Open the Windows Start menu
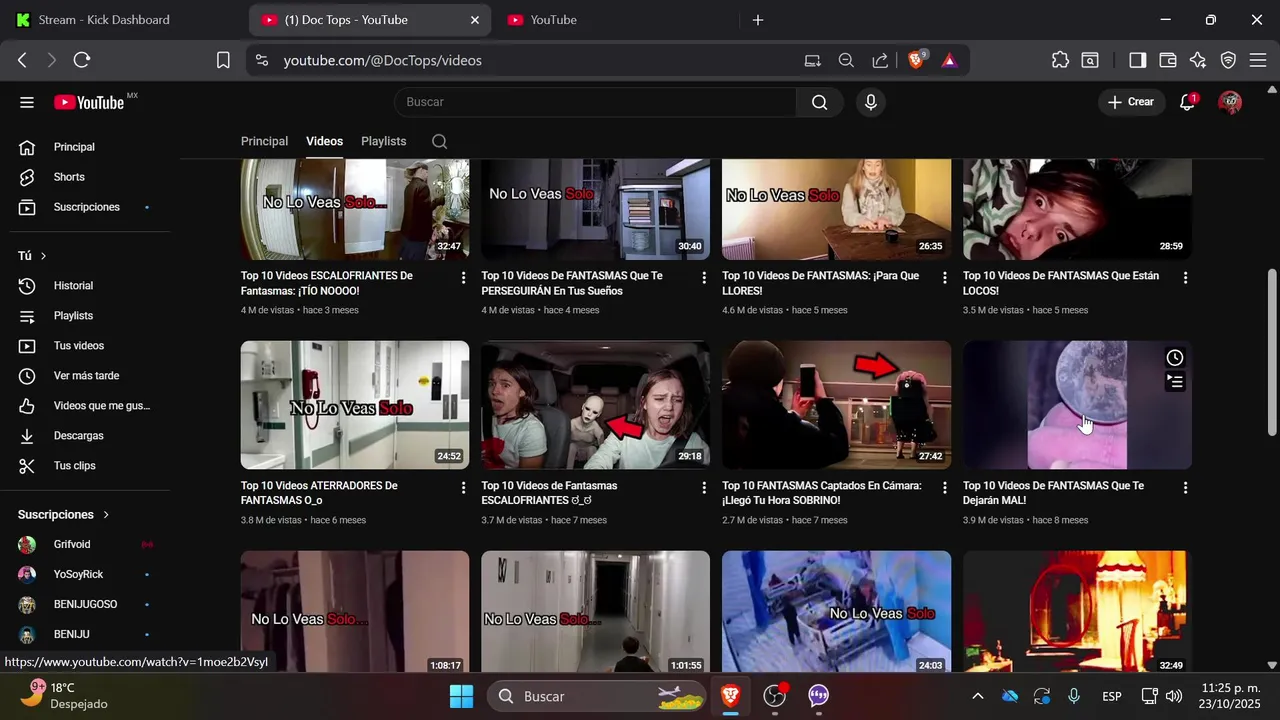1280x720 pixels. pos(461,696)
